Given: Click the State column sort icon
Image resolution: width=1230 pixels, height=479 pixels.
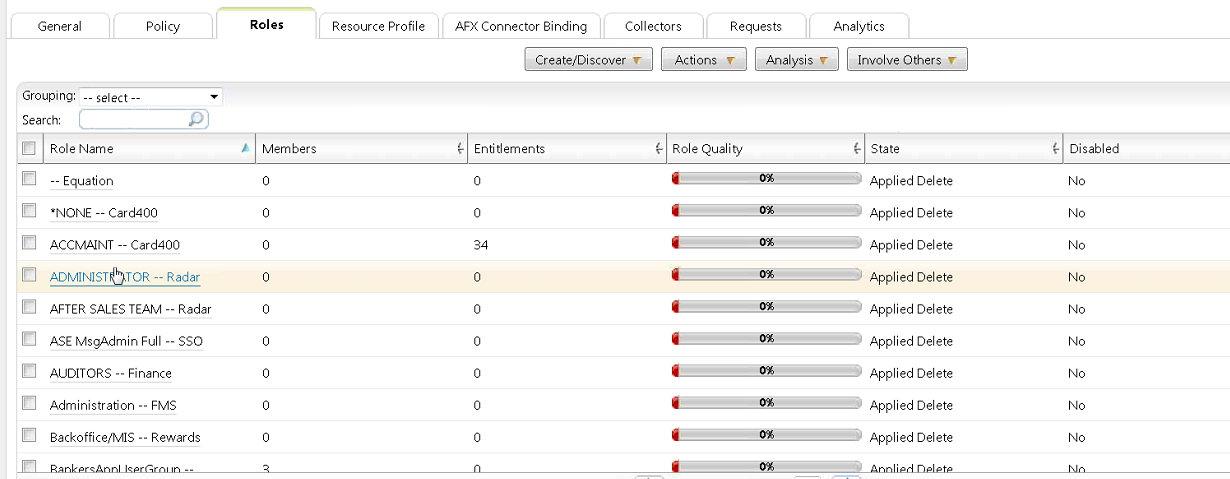Looking at the screenshot, I should (x=1056, y=149).
